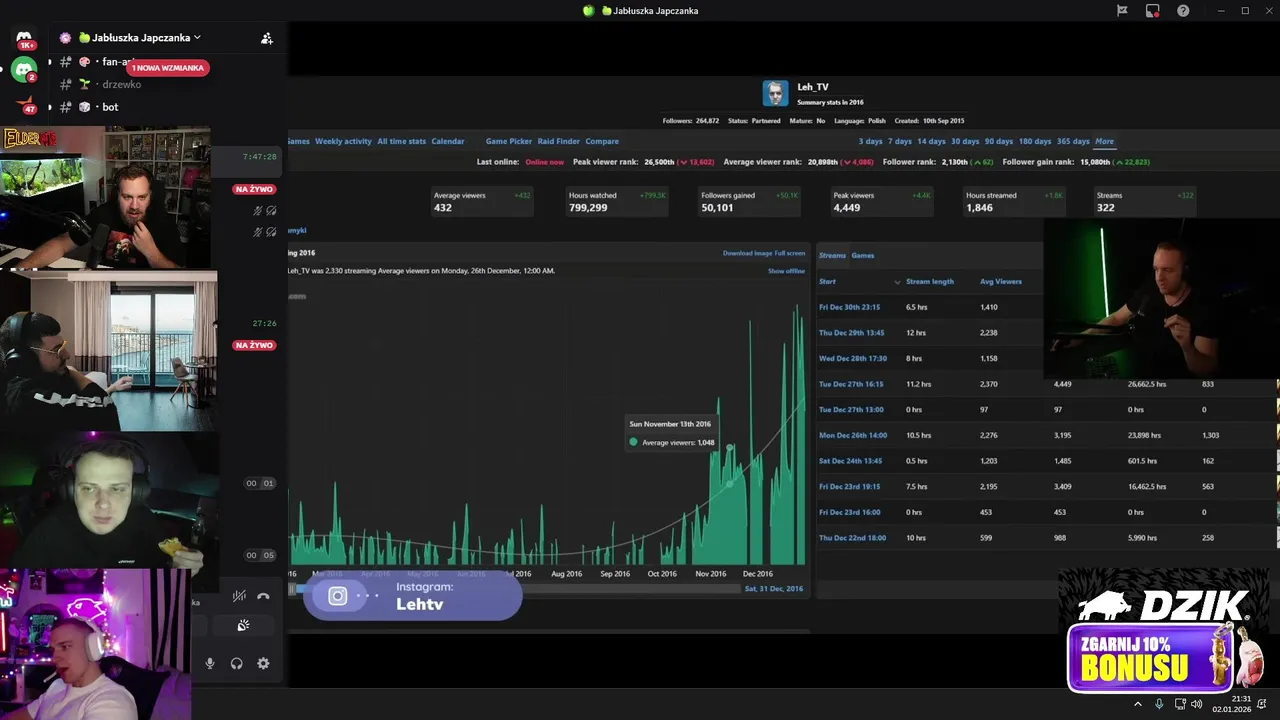The image size is (1280, 720).
Task: Click the recording indicator icon in title bar
Action: [x=1153, y=11]
